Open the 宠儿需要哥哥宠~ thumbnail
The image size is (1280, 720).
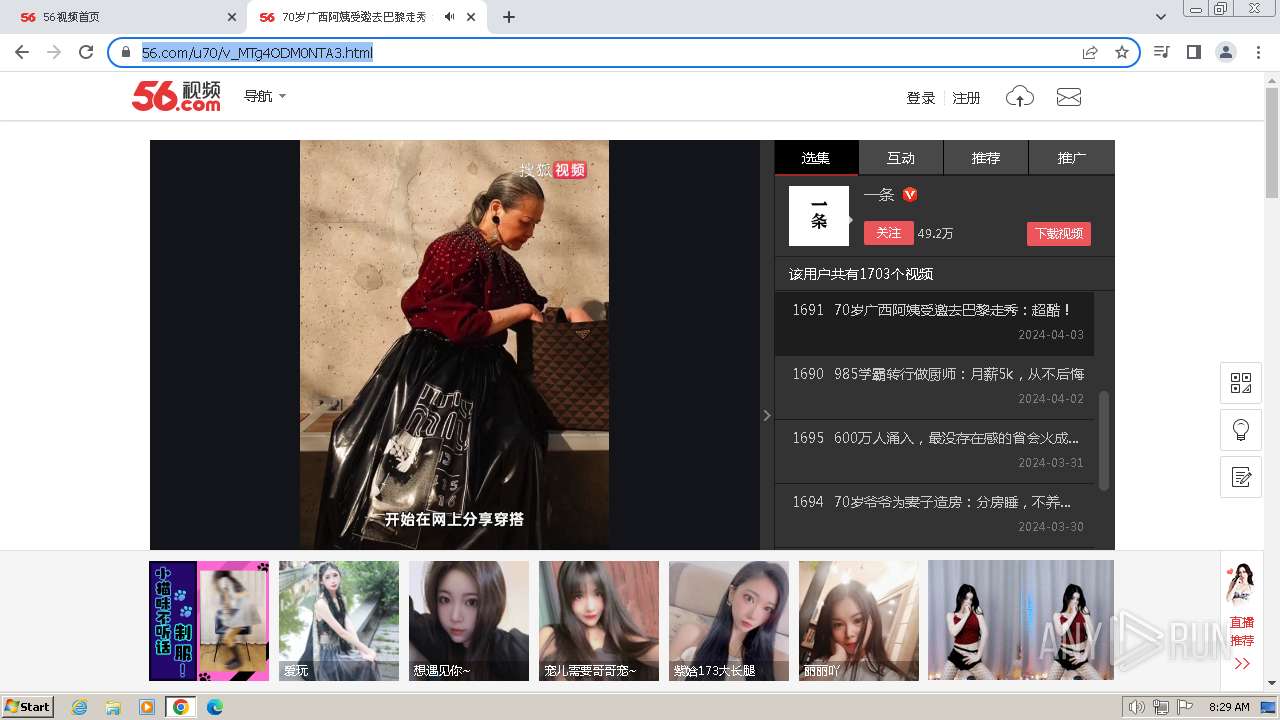point(599,621)
